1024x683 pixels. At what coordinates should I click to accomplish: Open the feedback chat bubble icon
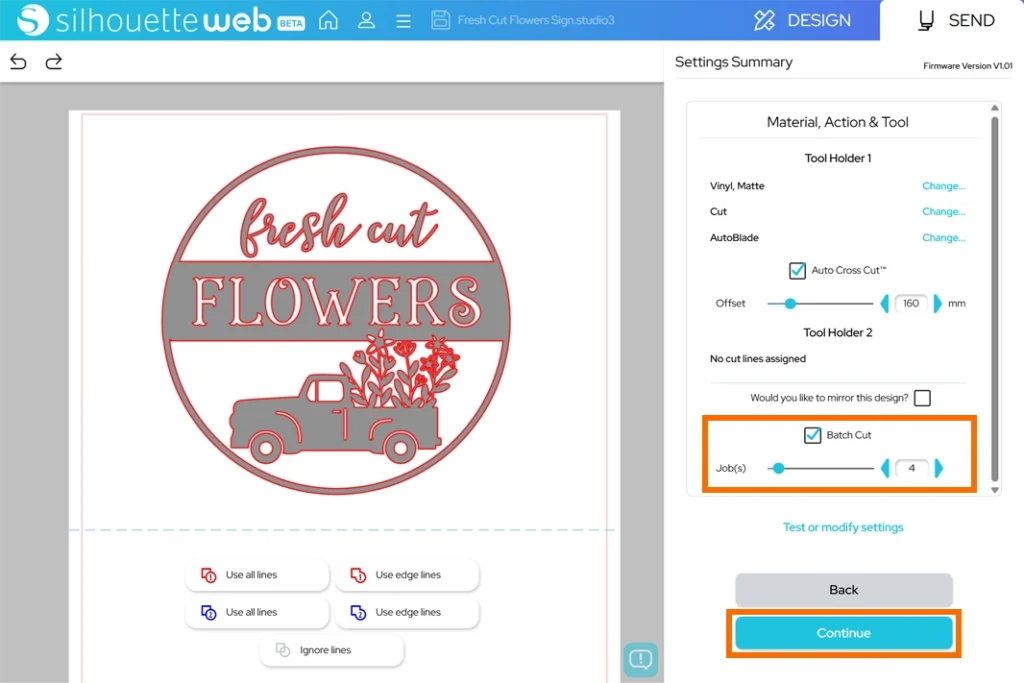tap(641, 660)
